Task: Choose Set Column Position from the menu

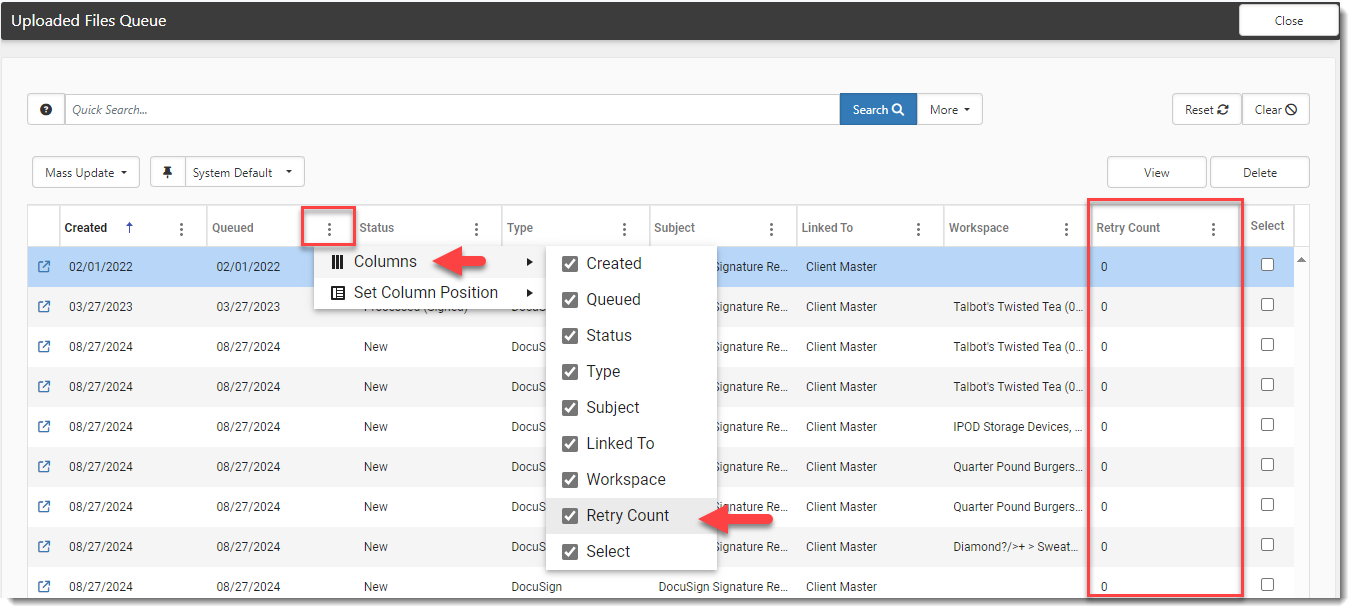Action: click(425, 293)
